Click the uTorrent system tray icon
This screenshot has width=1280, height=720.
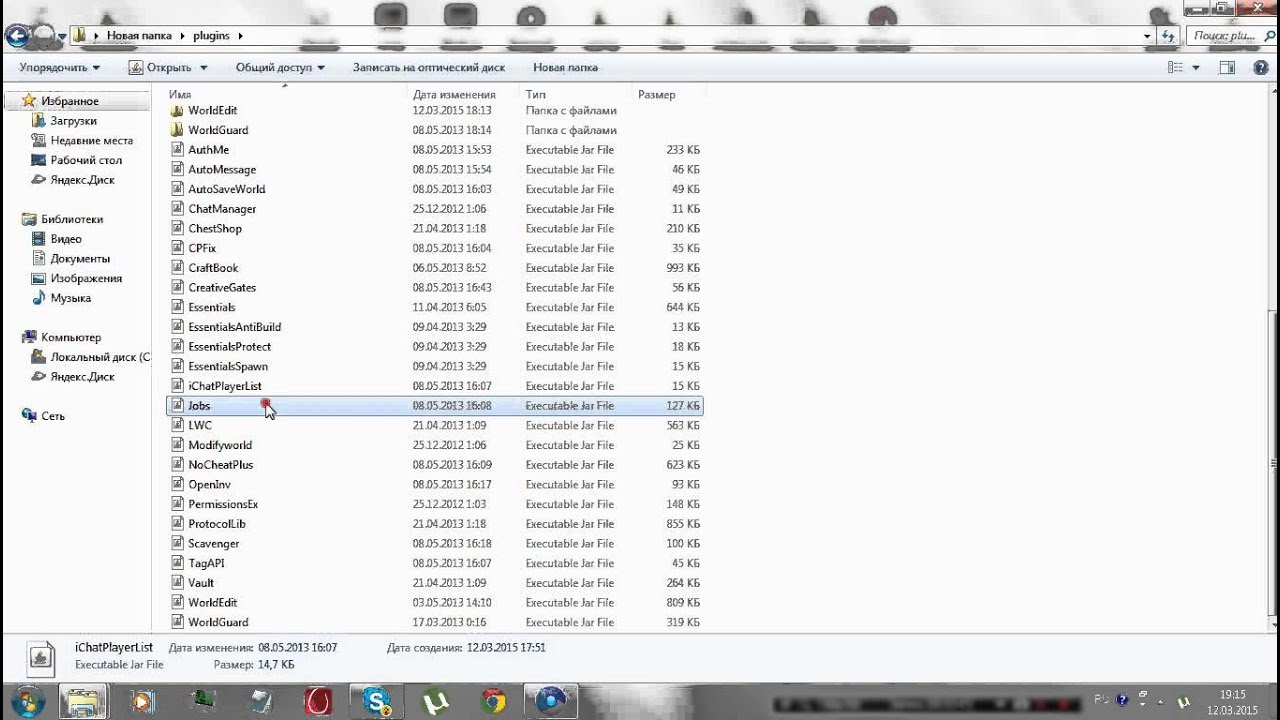(1184, 701)
